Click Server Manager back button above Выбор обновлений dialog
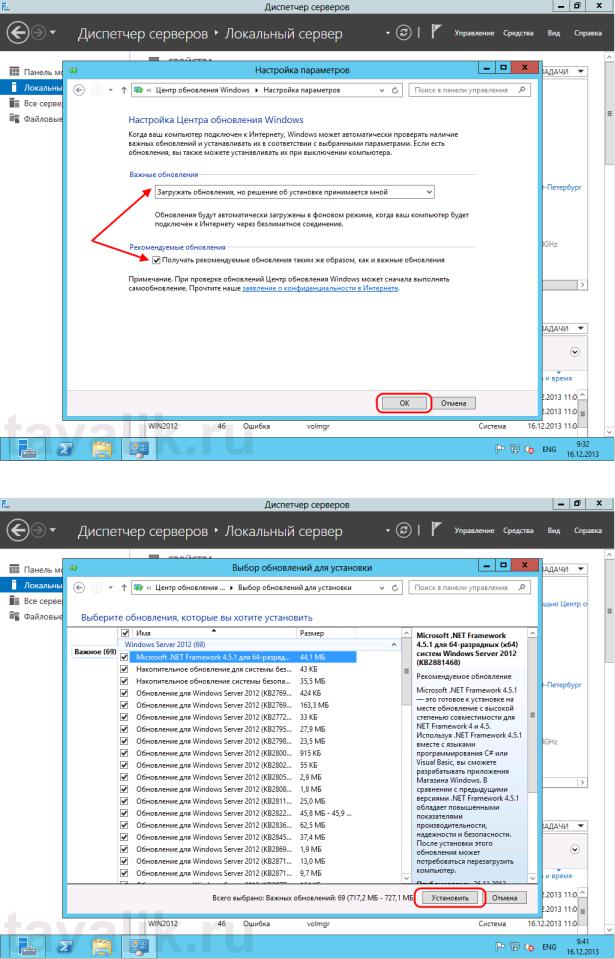Image resolution: width=615 pixels, height=959 pixels. pos(18,530)
